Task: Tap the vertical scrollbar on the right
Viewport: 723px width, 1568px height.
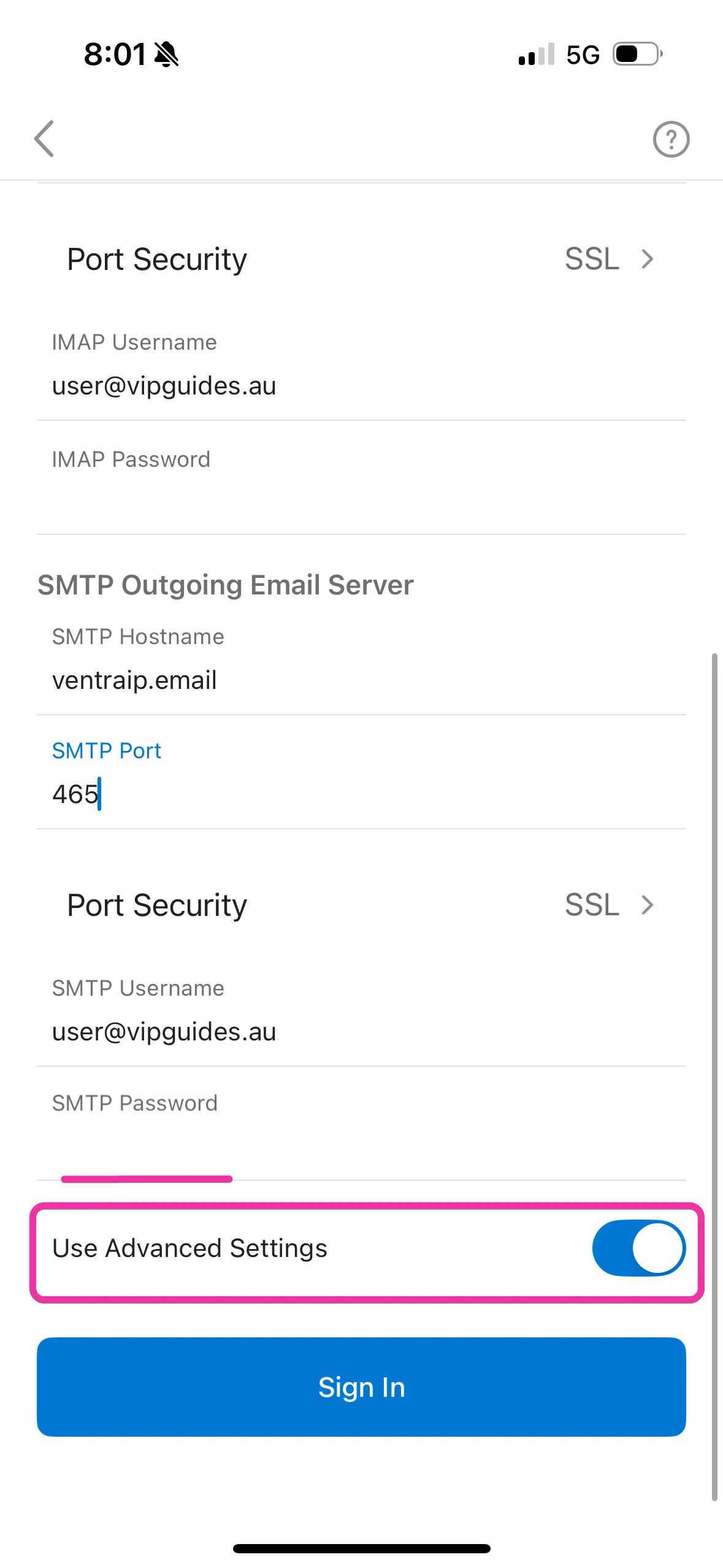Action: point(714,1077)
